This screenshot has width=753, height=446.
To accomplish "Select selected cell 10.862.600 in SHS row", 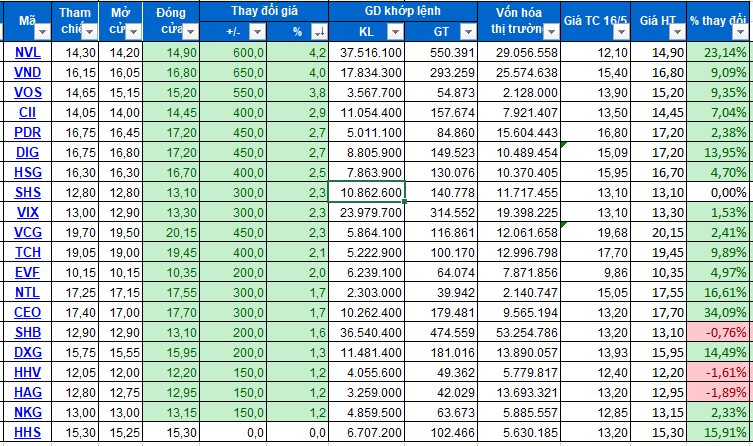I will click(x=367, y=192).
